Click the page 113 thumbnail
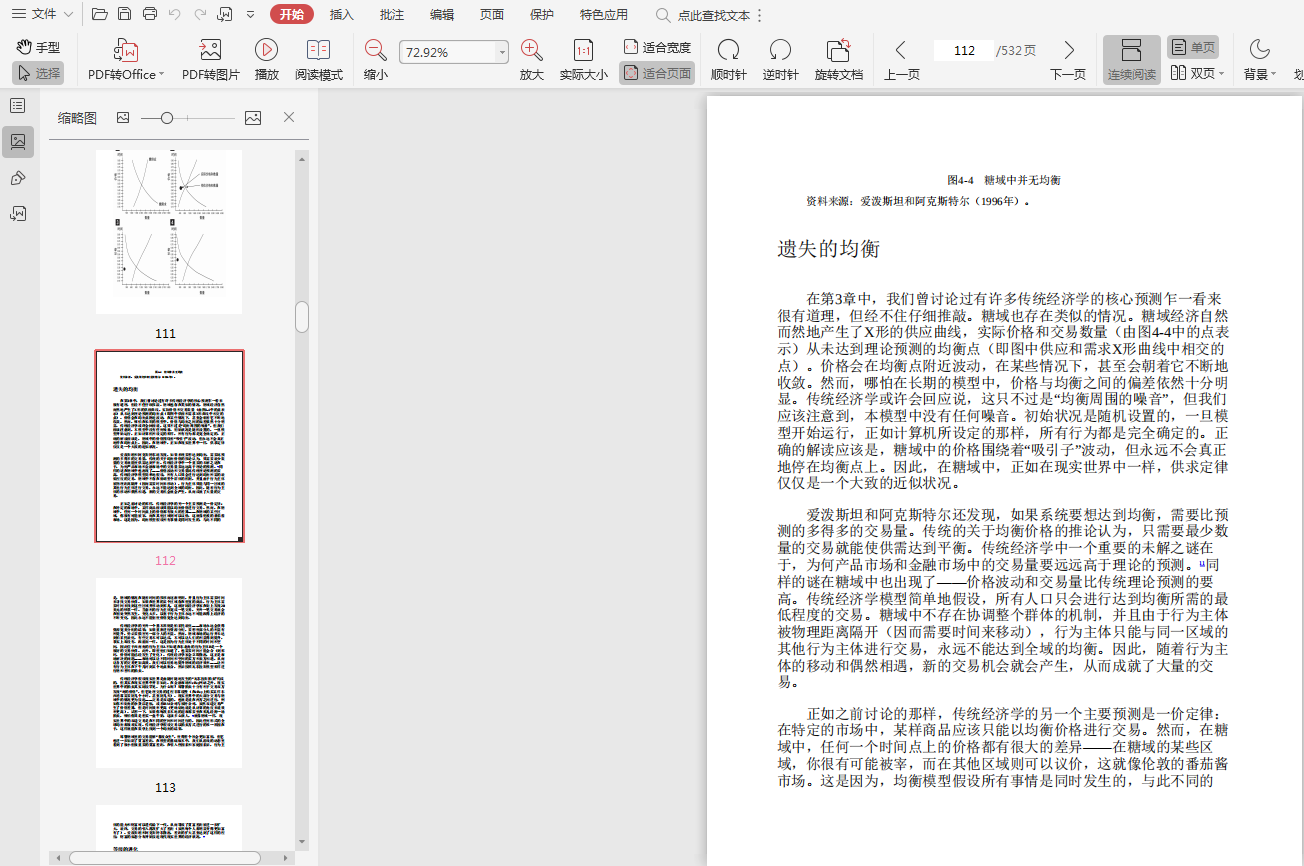Viewport: 1304px width, 866px height. click(x=169, y=672)
